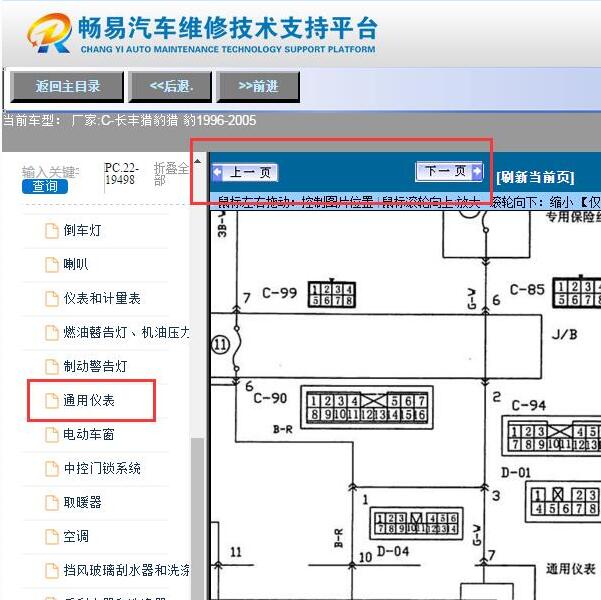
Task: Open 中控门锁系统 tree item
Action: 102,468
